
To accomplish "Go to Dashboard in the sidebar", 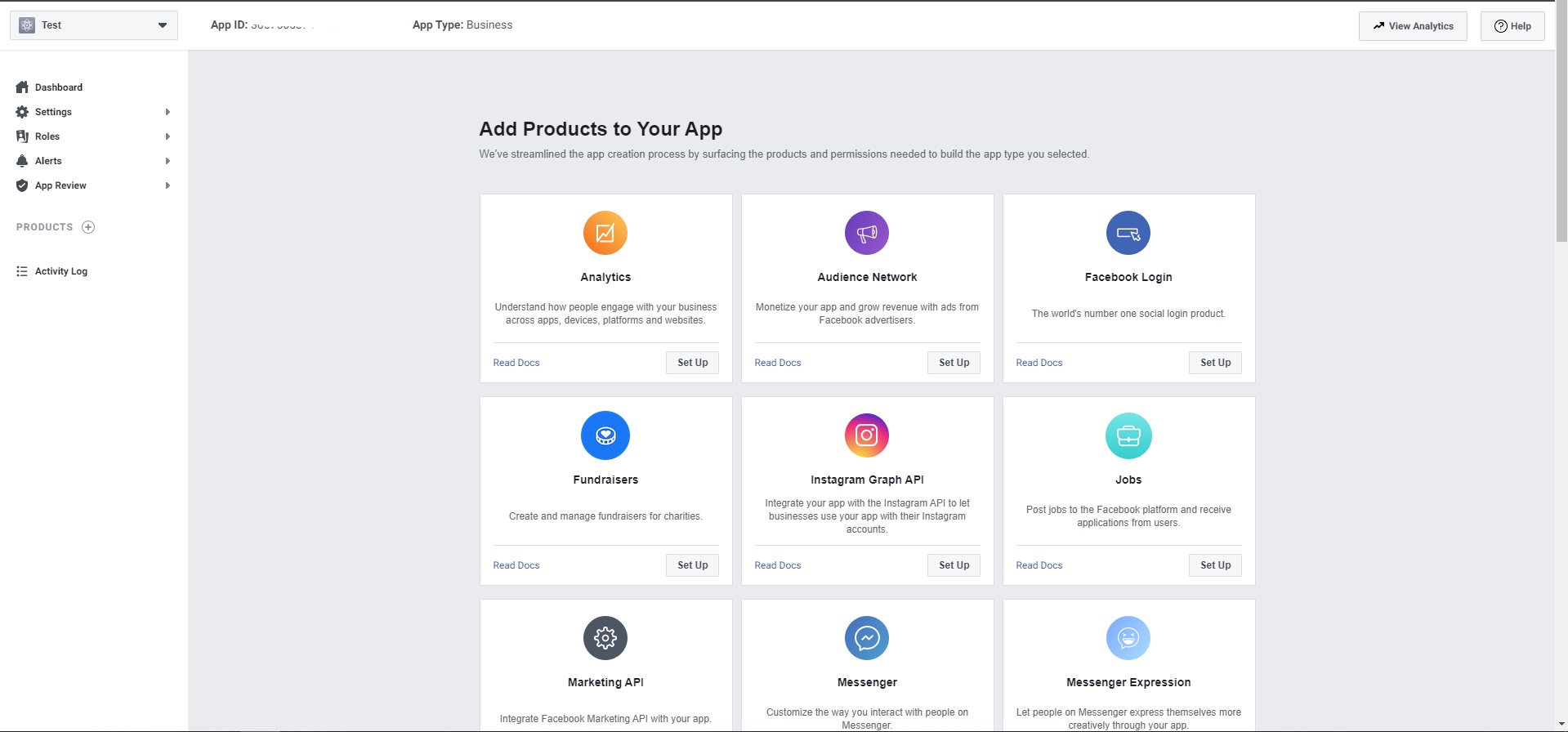I will 58,87.
